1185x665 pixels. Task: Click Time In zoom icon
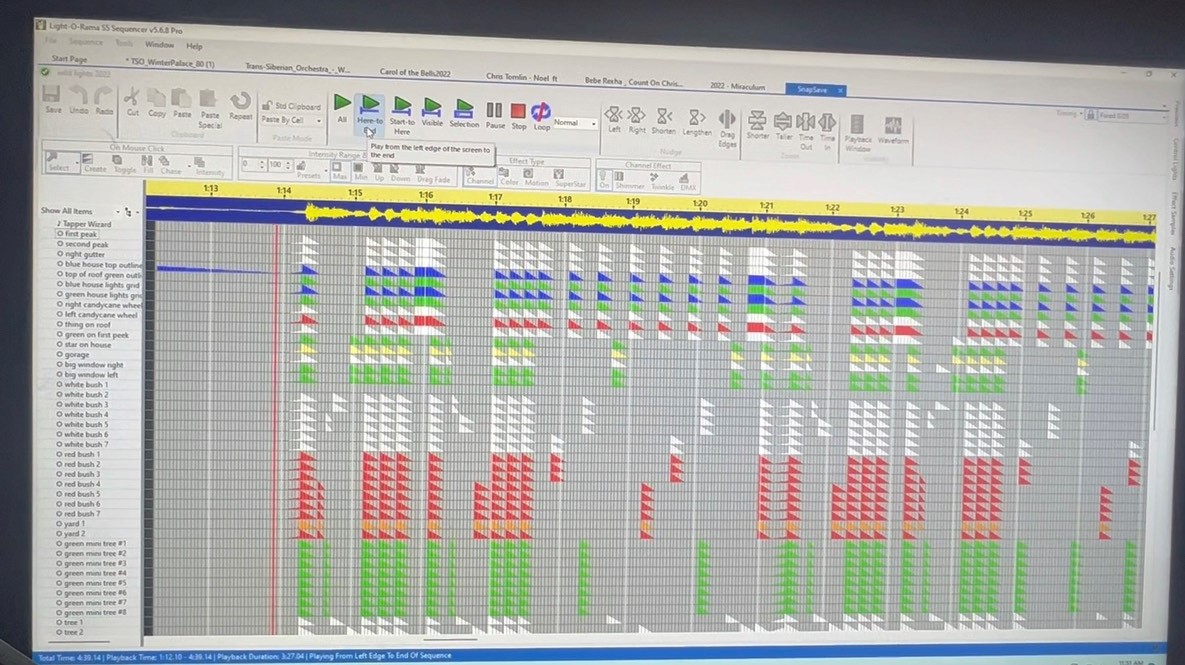pyautogui.click(x=828, y=131)
